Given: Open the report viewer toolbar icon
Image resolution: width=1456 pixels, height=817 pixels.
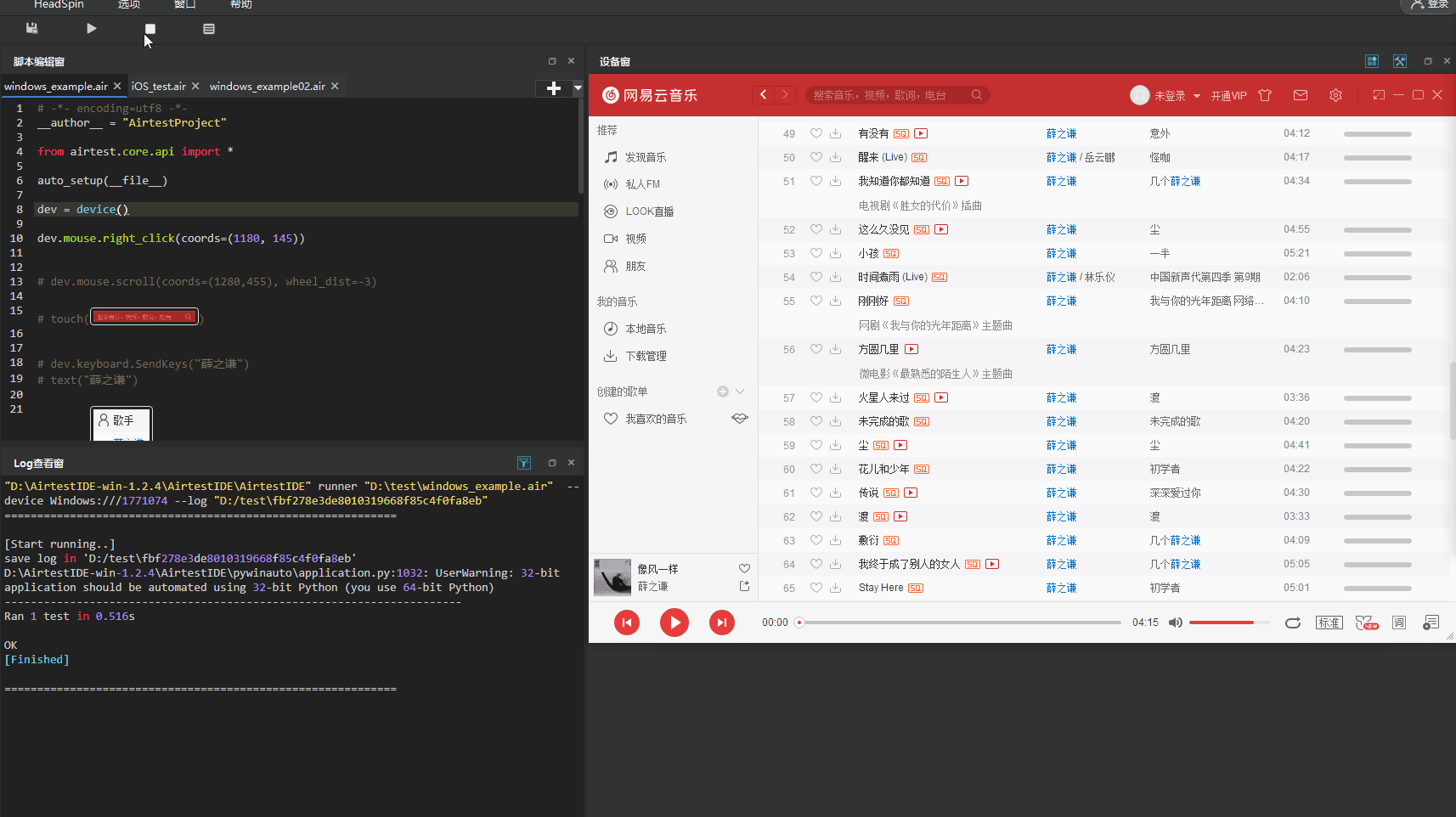Looking at the screenshot, I should (x=209, y=29).
